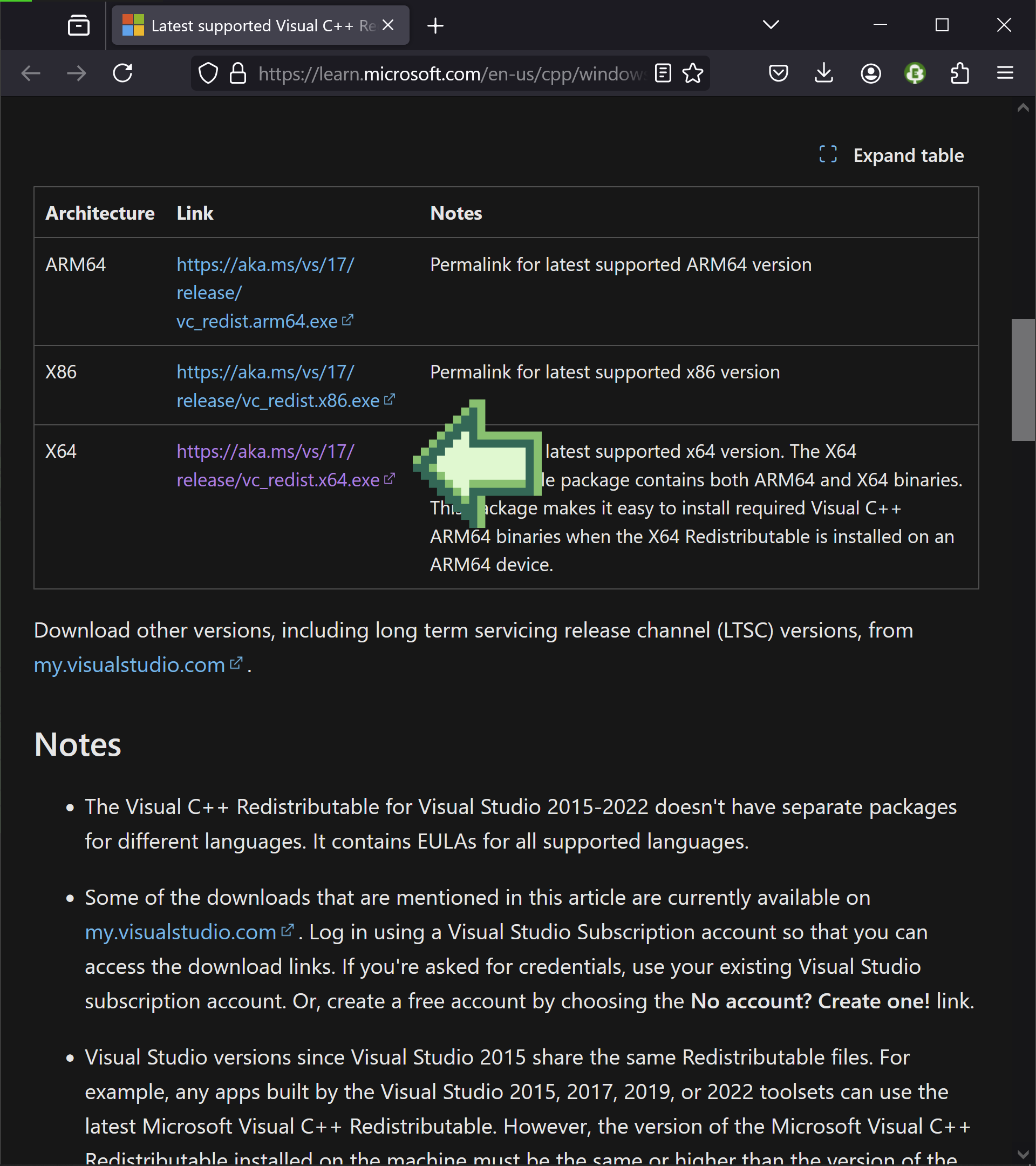Bookmark this page with star icon

coord(693,73)
